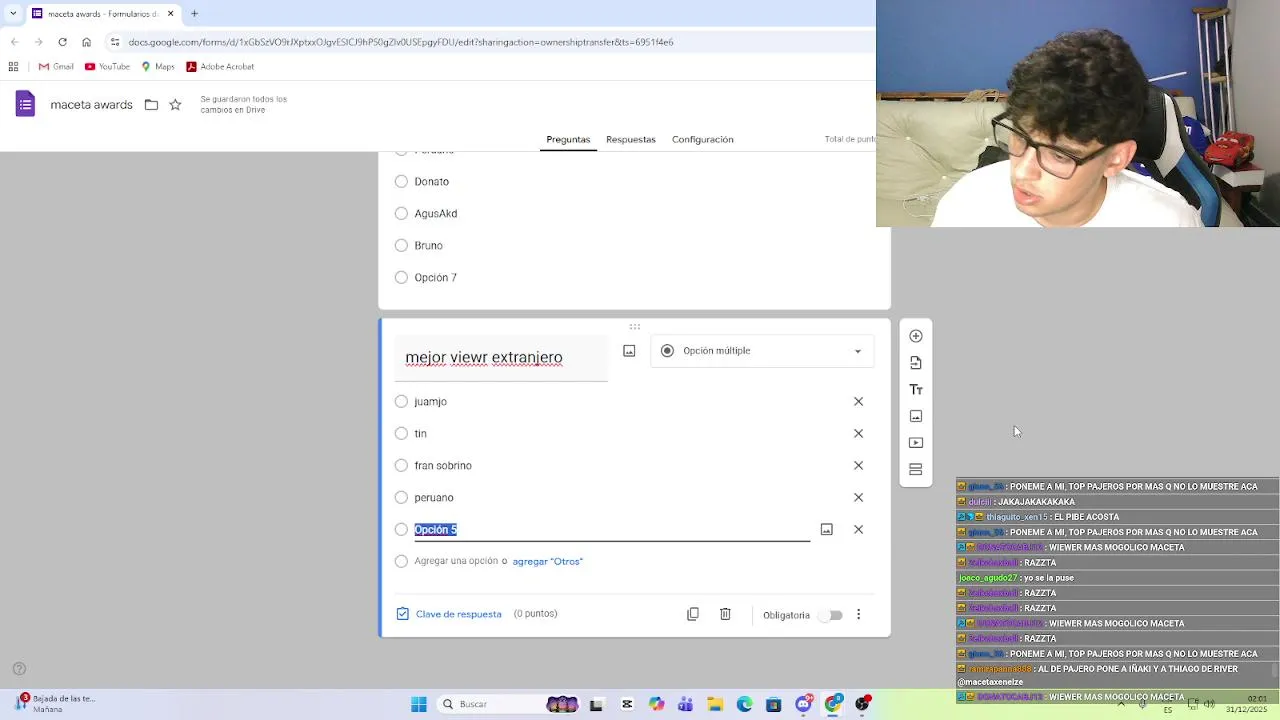Image resolution: width=1280 pixels, height=720 pixels.
Task: Switch to the Configuración tab
Action: tap(703, 139)
